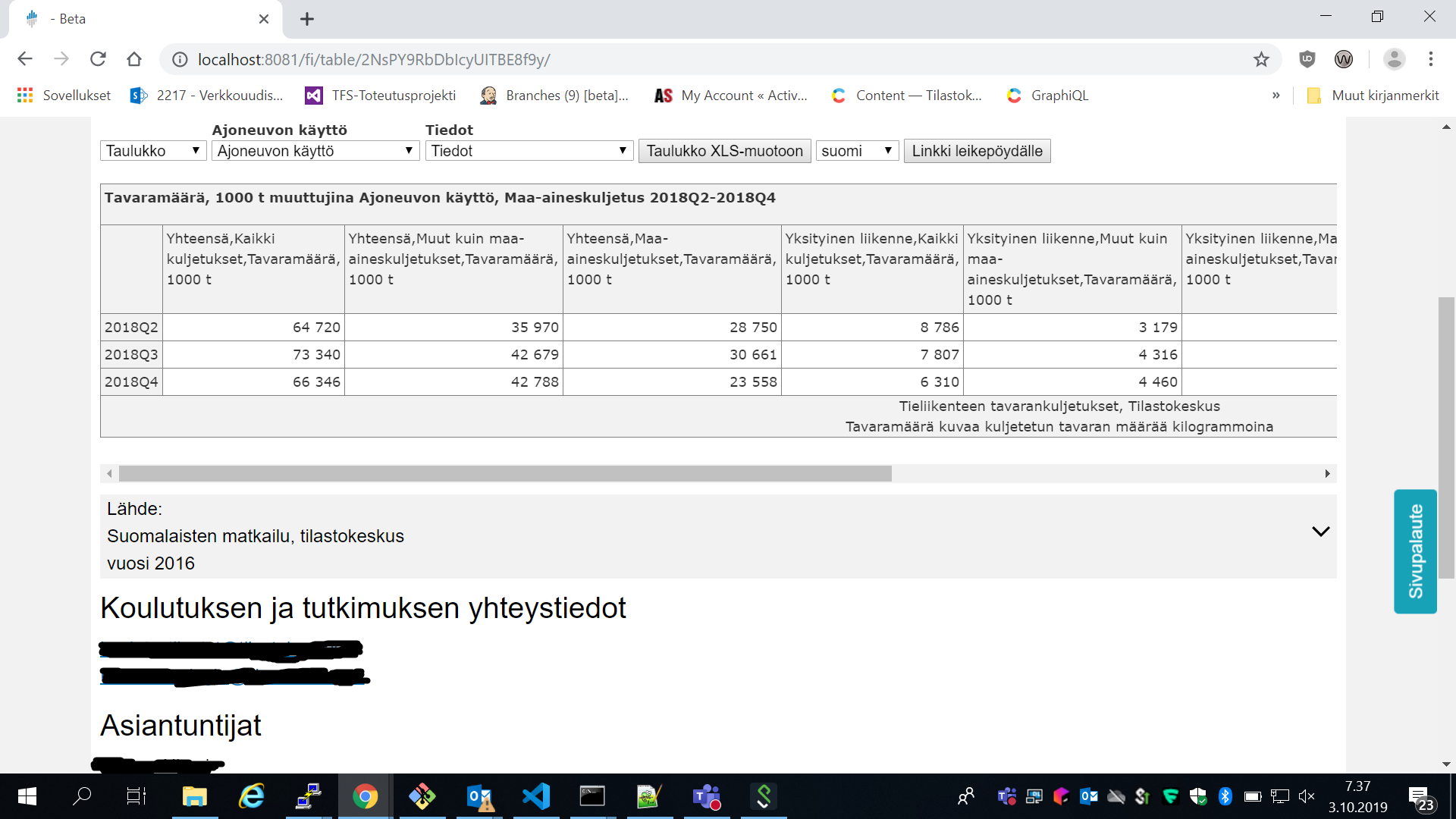The height and width of the screenshot is (819, 1456).
Task: Open Visual Studio Code from the taskbar
Action: pos(536,796)
